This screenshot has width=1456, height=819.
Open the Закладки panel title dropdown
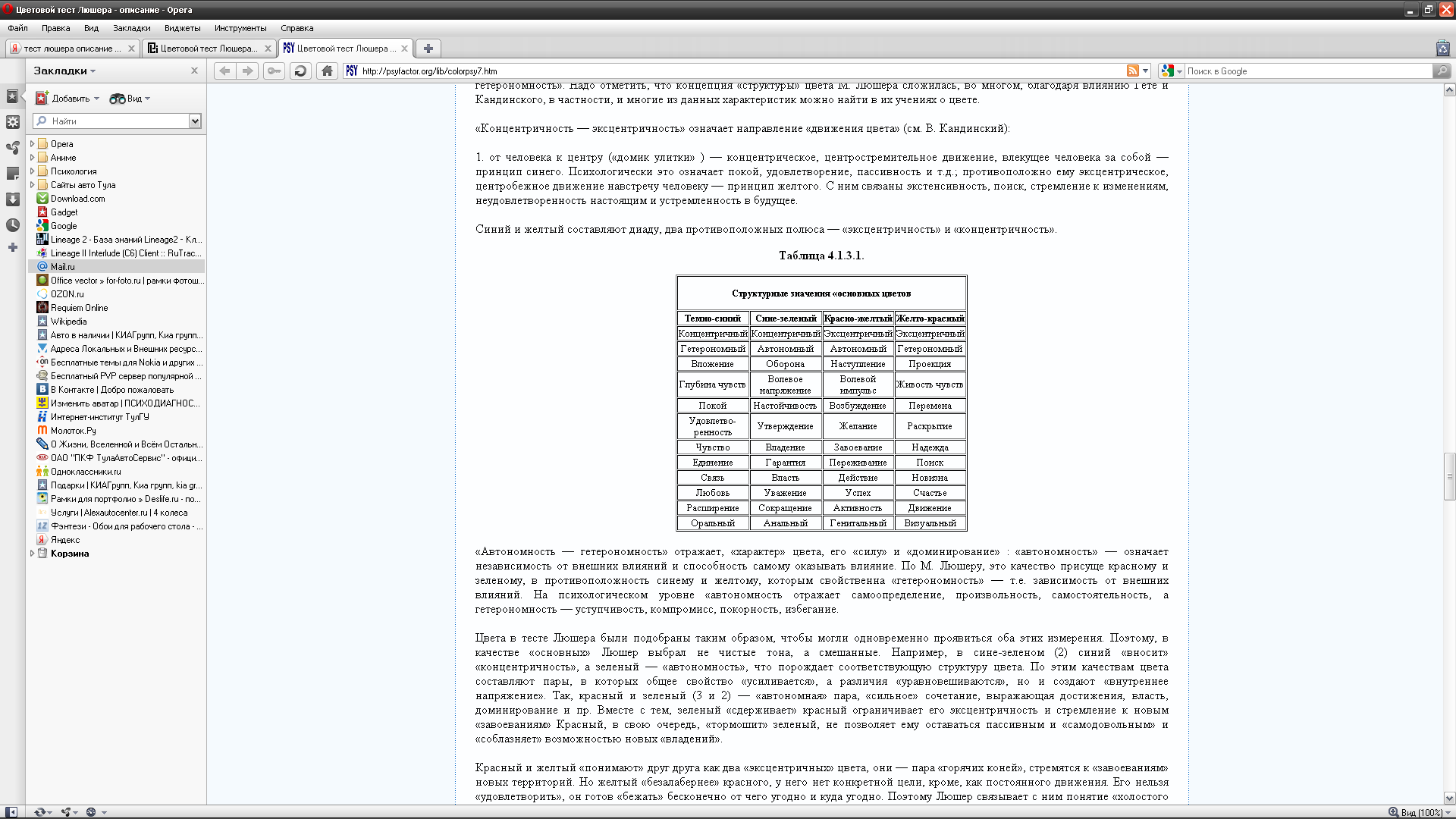[64, 71]
